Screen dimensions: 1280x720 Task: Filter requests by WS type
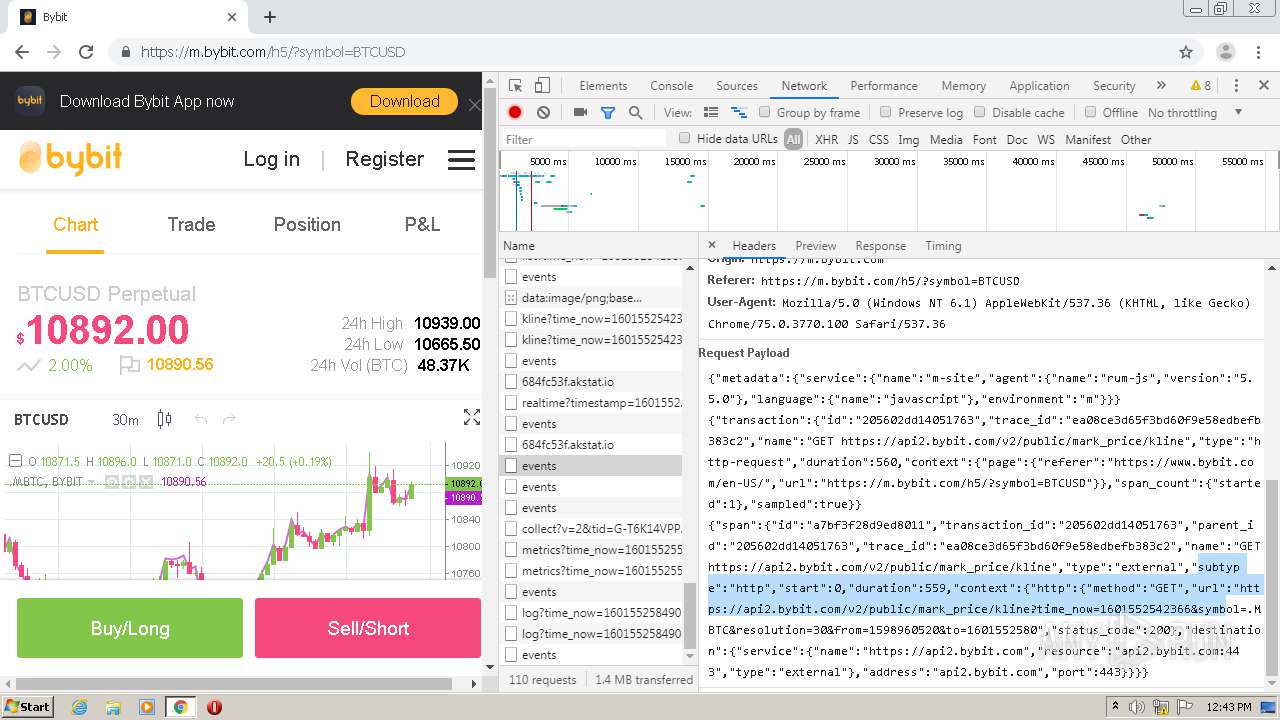coord(1046,140)
